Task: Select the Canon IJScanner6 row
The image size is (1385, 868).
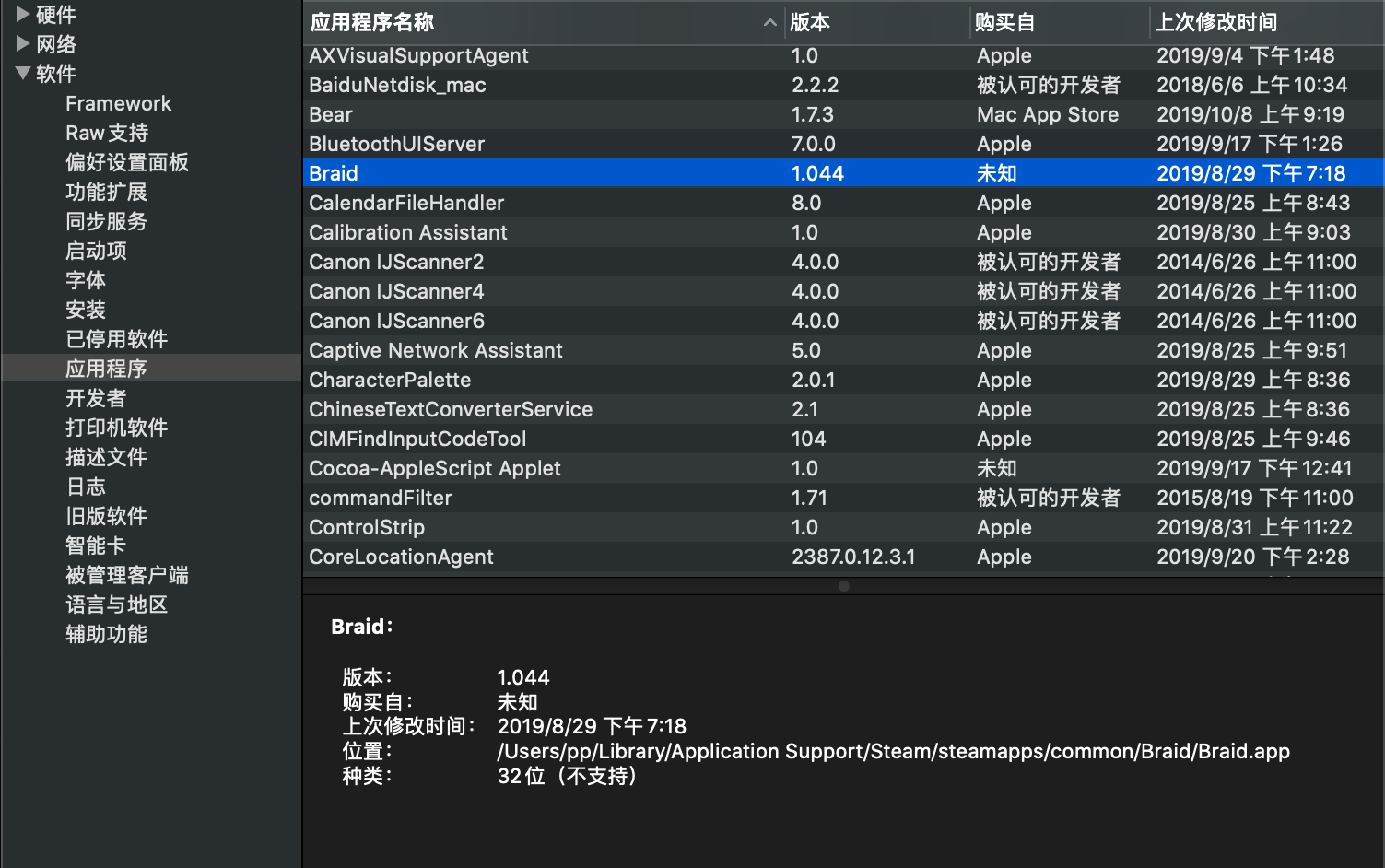Action: [843, 321]
